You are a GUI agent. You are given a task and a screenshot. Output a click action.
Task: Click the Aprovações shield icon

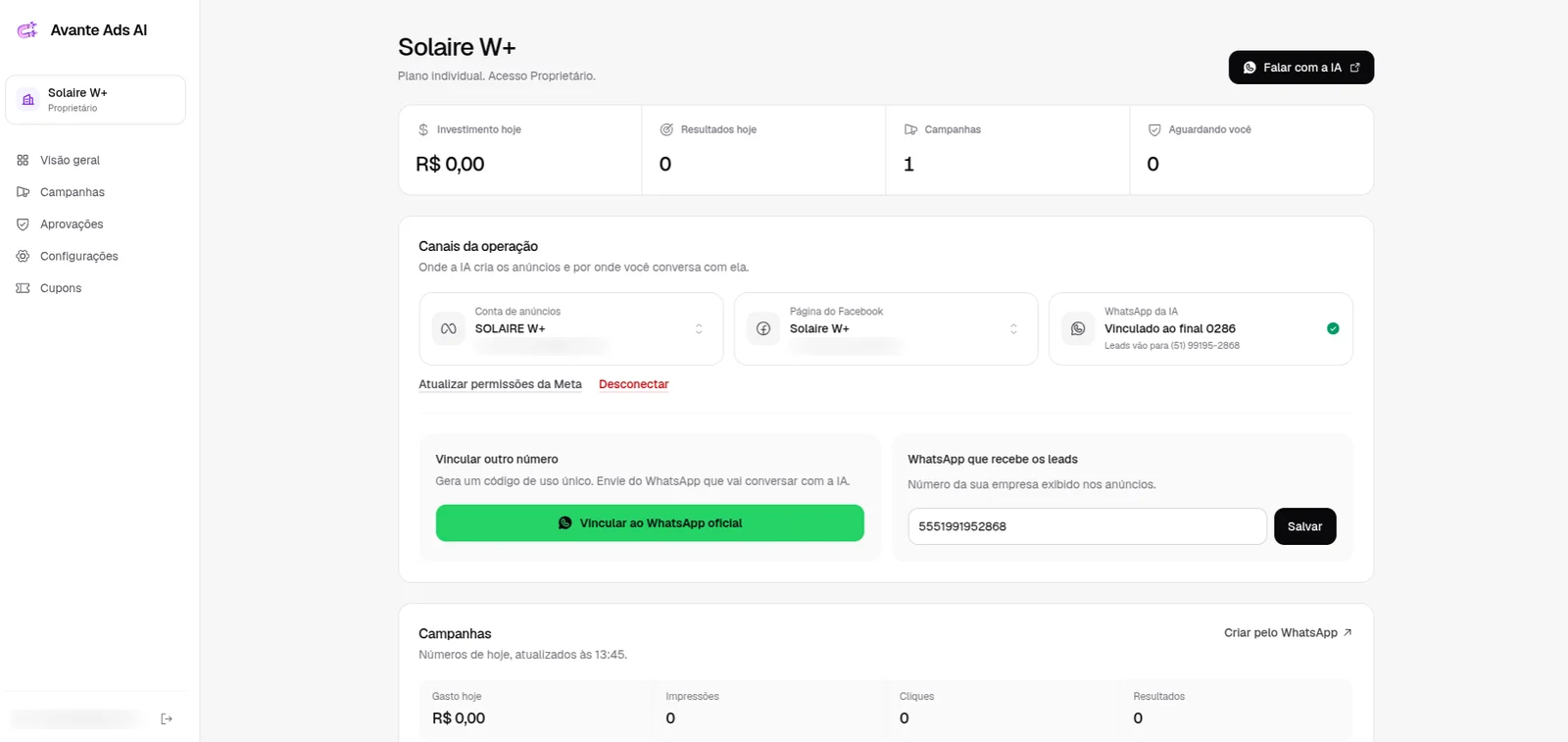coord(23,224)
